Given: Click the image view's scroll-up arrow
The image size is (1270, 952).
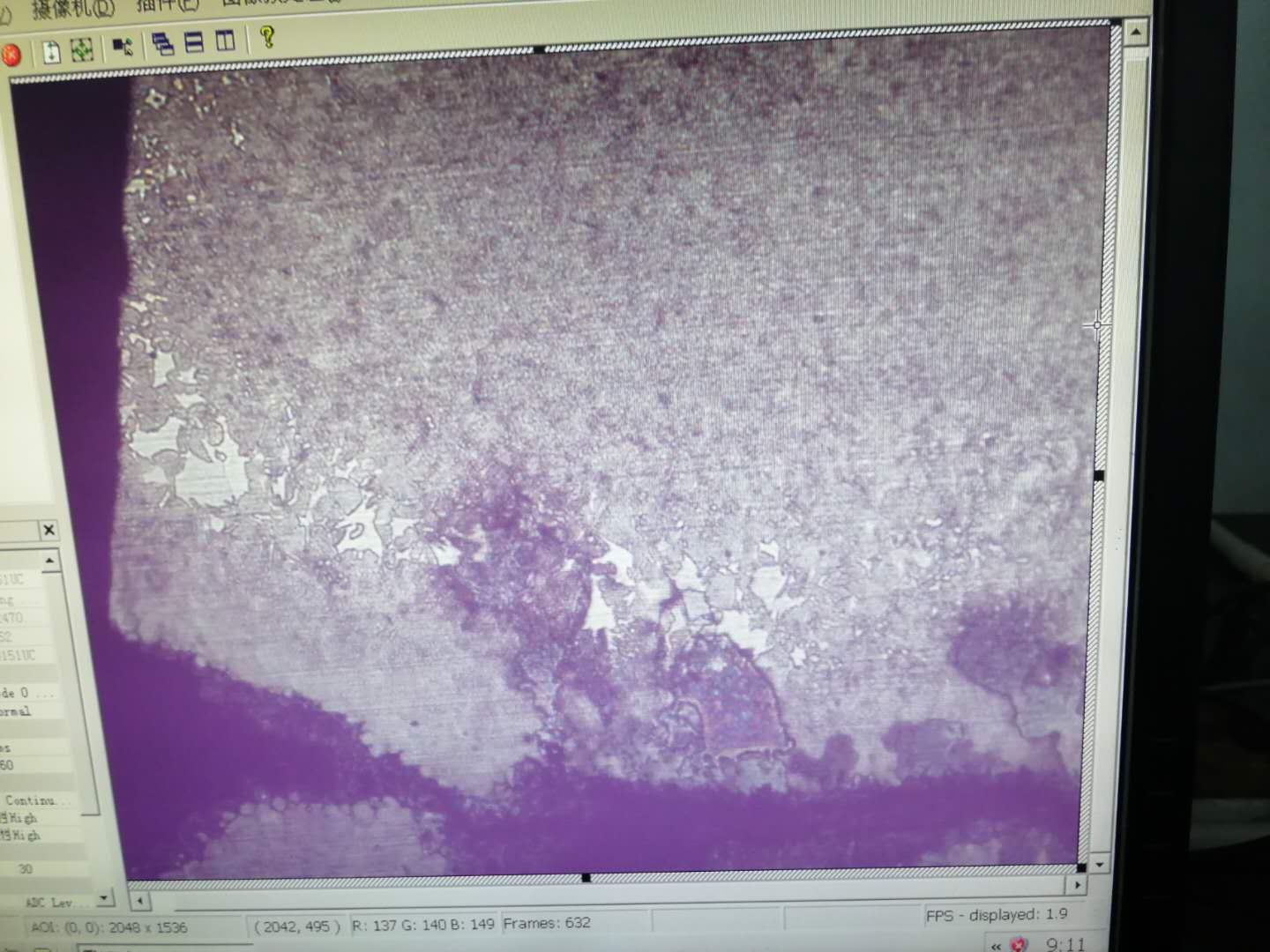Looking at the screenshot, I should 1135,33.
